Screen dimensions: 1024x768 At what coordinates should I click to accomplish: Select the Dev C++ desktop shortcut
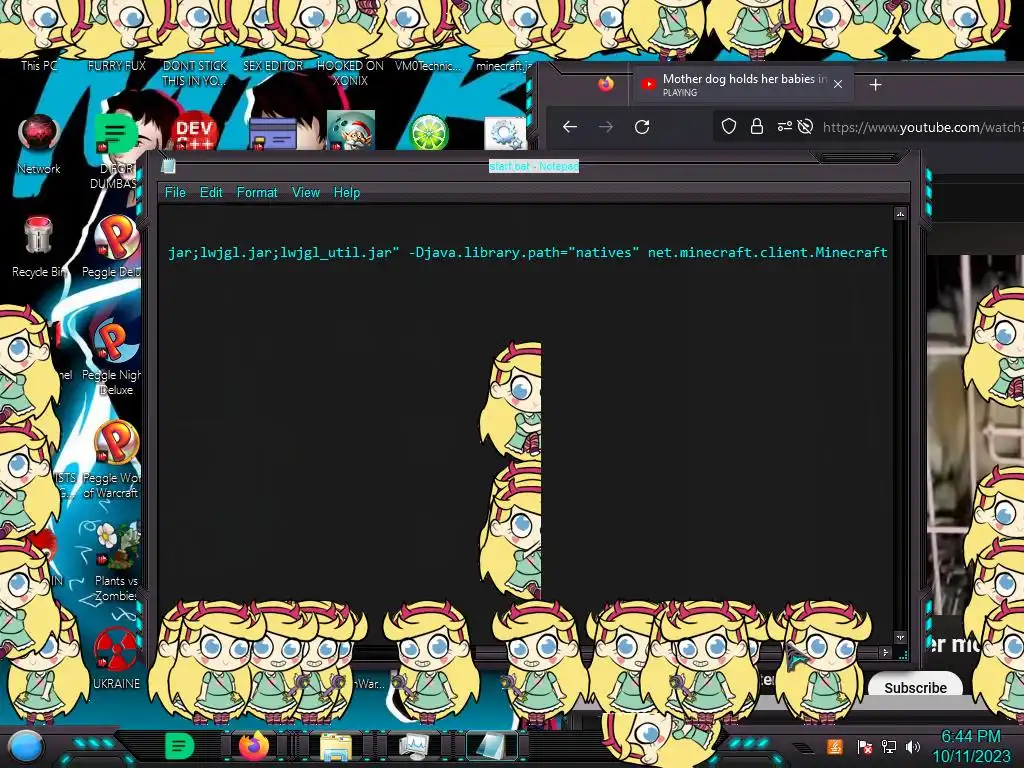click(x=194, y=133)
